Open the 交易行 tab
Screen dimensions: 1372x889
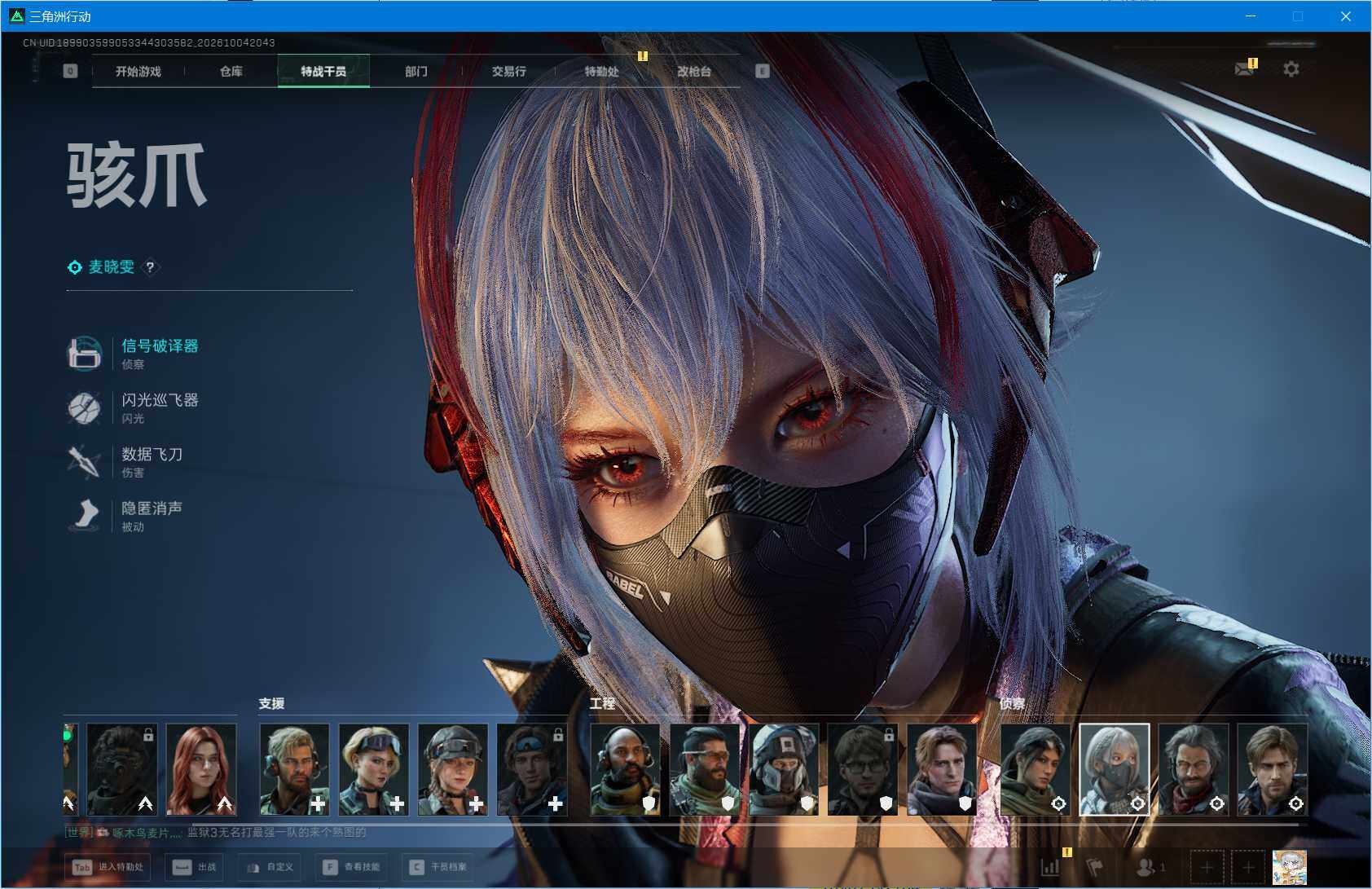(x=508, y=71)
